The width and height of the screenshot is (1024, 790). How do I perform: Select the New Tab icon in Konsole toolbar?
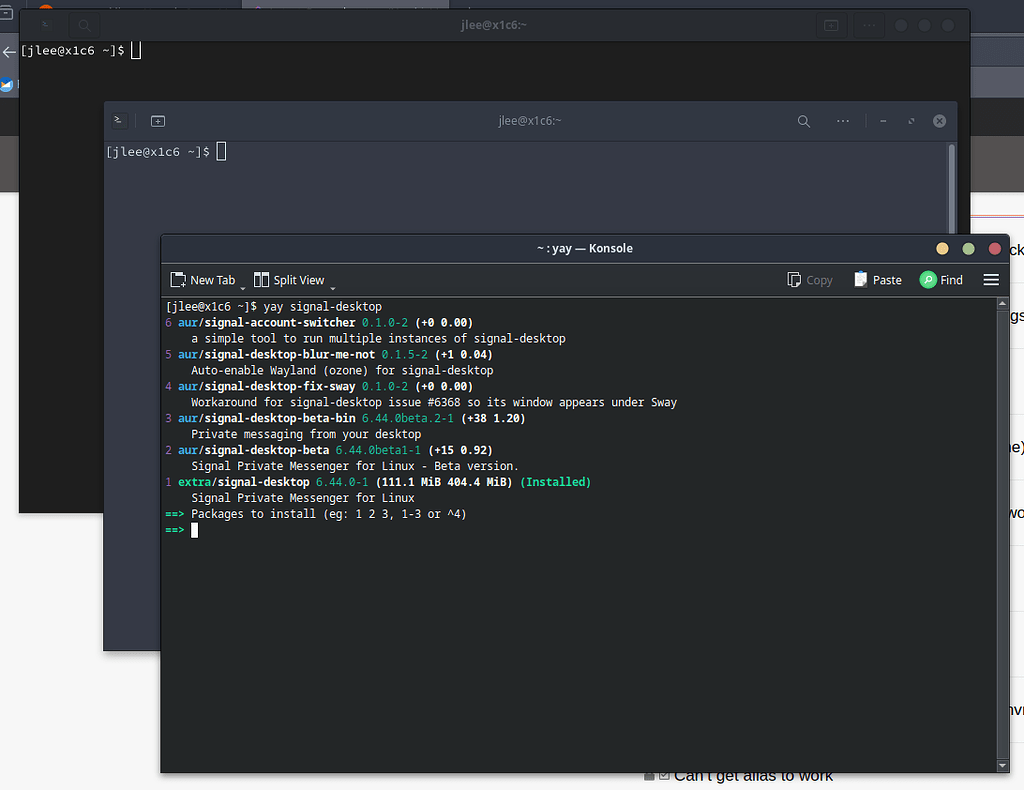click(180, 280)
